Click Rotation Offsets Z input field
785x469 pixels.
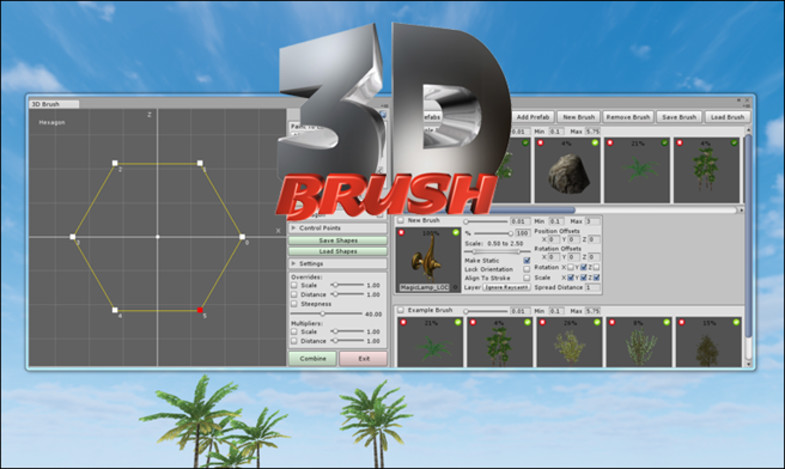coord(594,257)
